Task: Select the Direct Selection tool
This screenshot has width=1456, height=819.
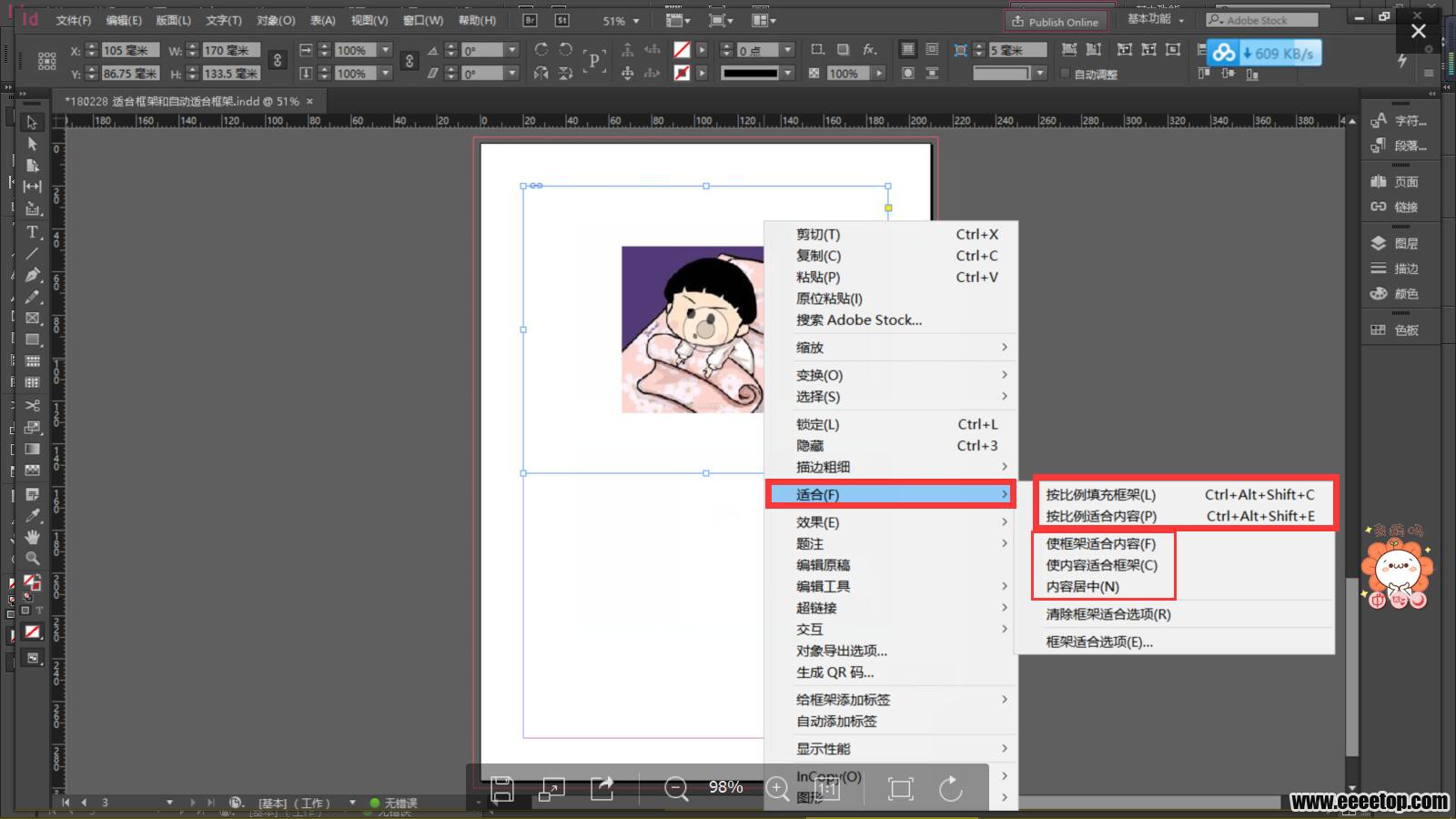Action: pos(33,144)
